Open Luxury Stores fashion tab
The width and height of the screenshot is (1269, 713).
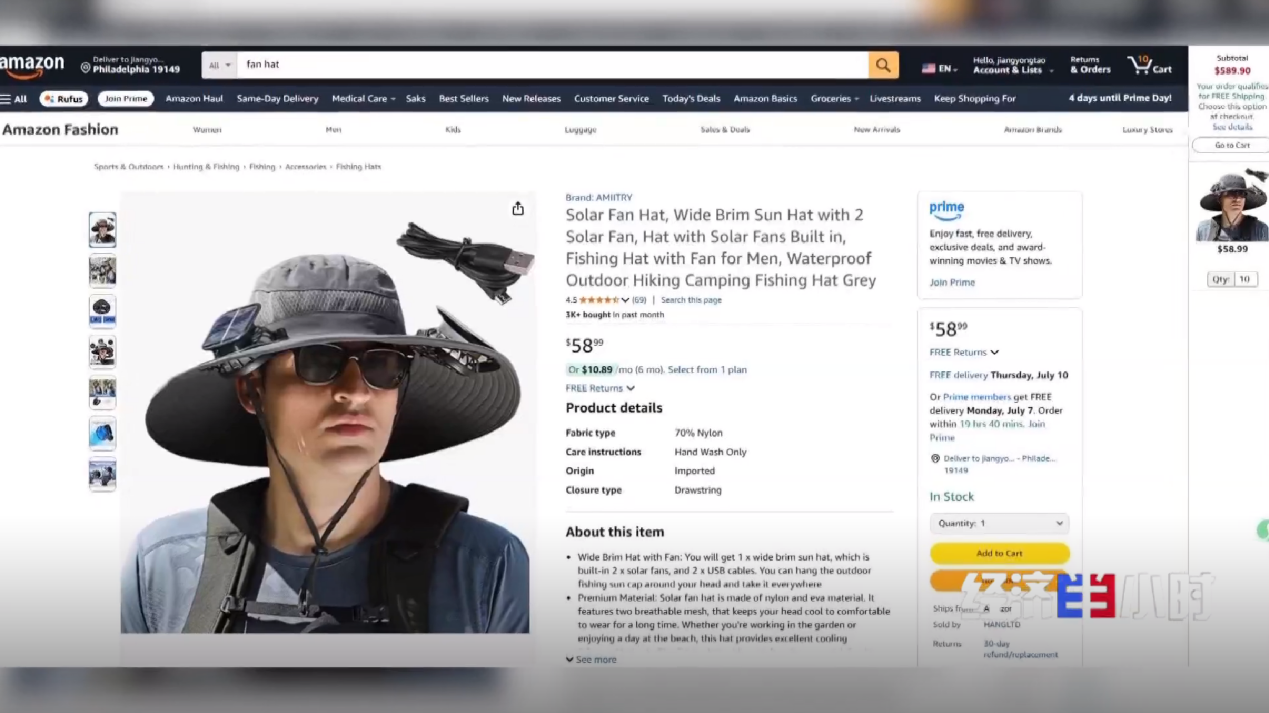pyautogui.click(x=1147, y=130)
